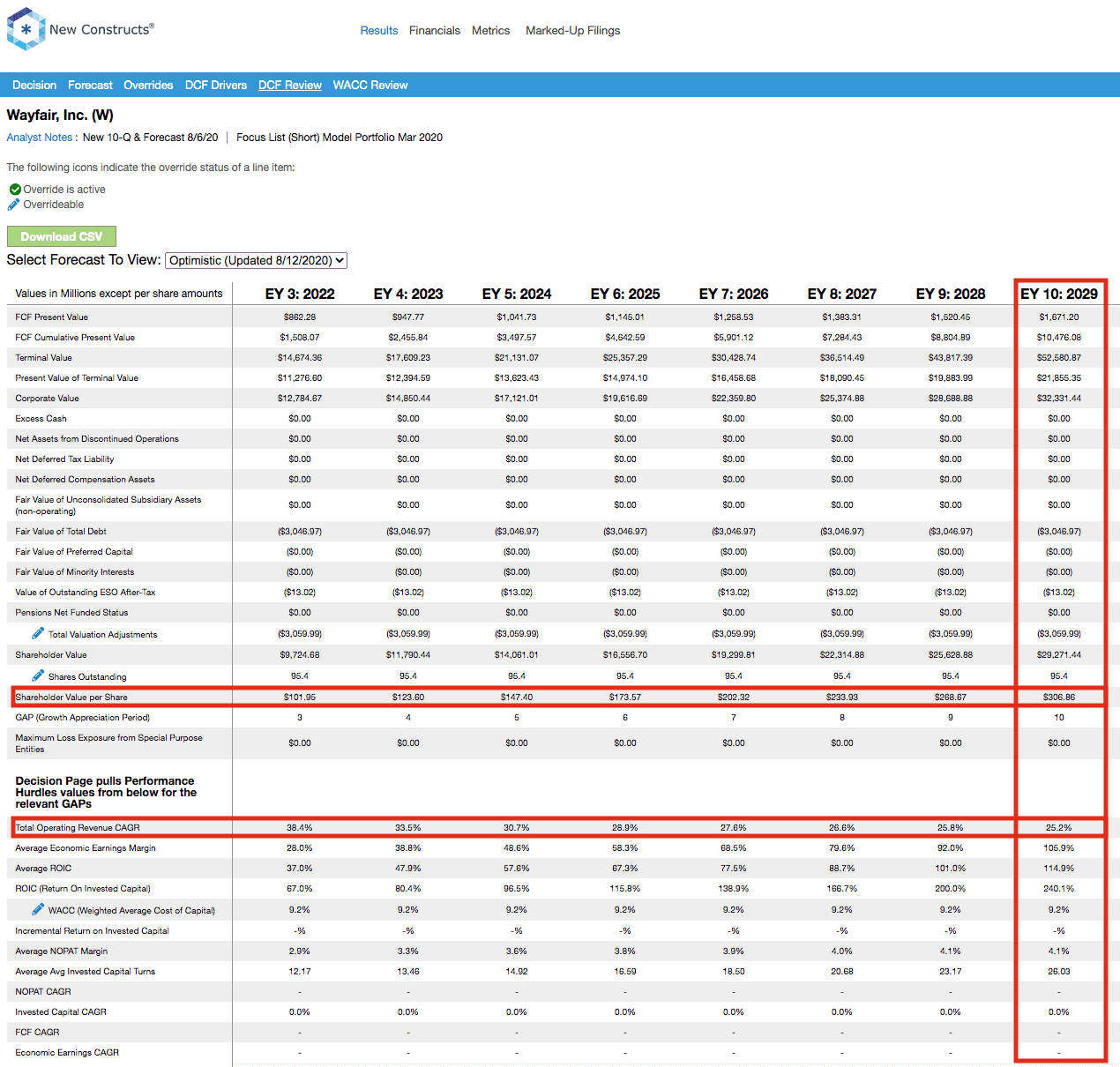Switch to the DCF Drivers tab
The image size is (1120, 1067).
[216, 85]
